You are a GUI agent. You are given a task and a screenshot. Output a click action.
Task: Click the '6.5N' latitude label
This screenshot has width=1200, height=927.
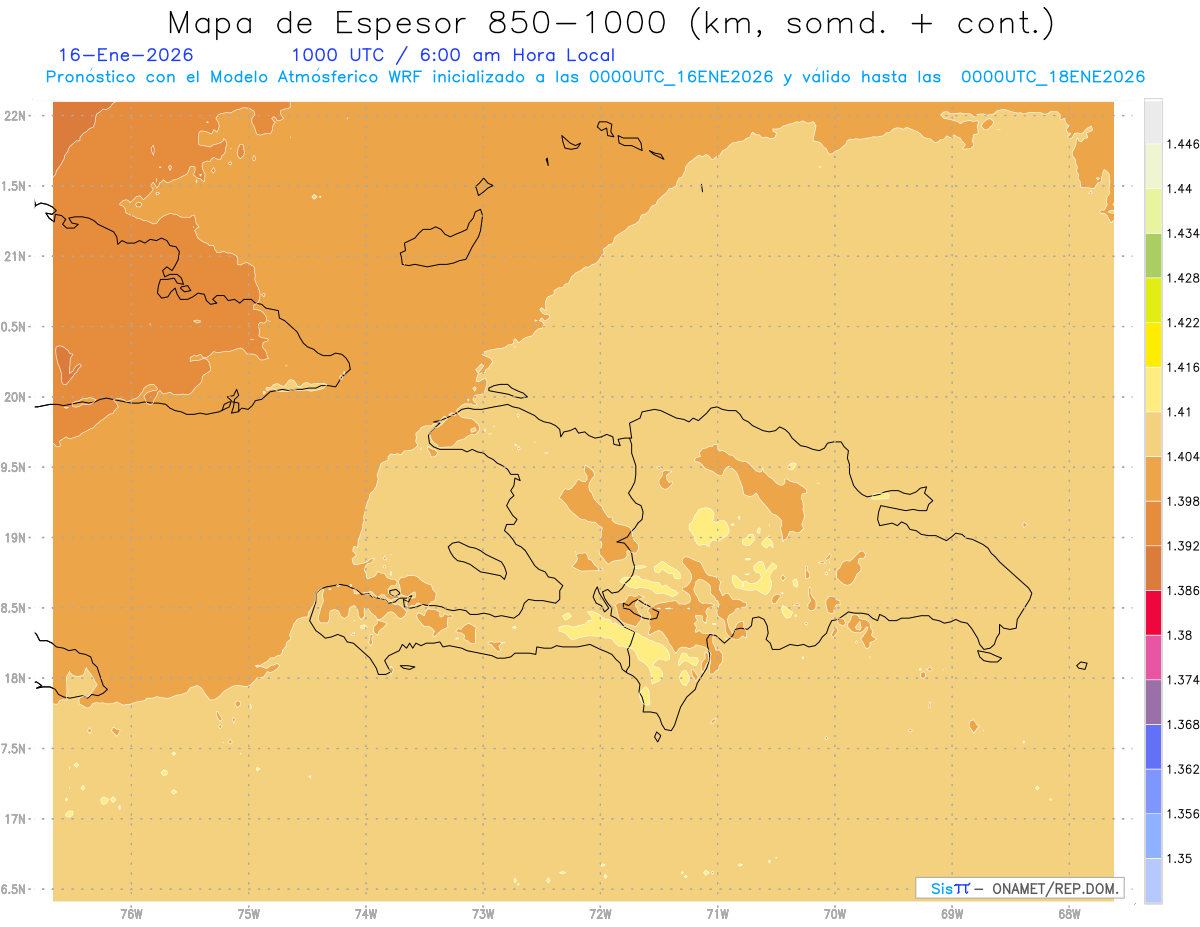tap(14, 889)
